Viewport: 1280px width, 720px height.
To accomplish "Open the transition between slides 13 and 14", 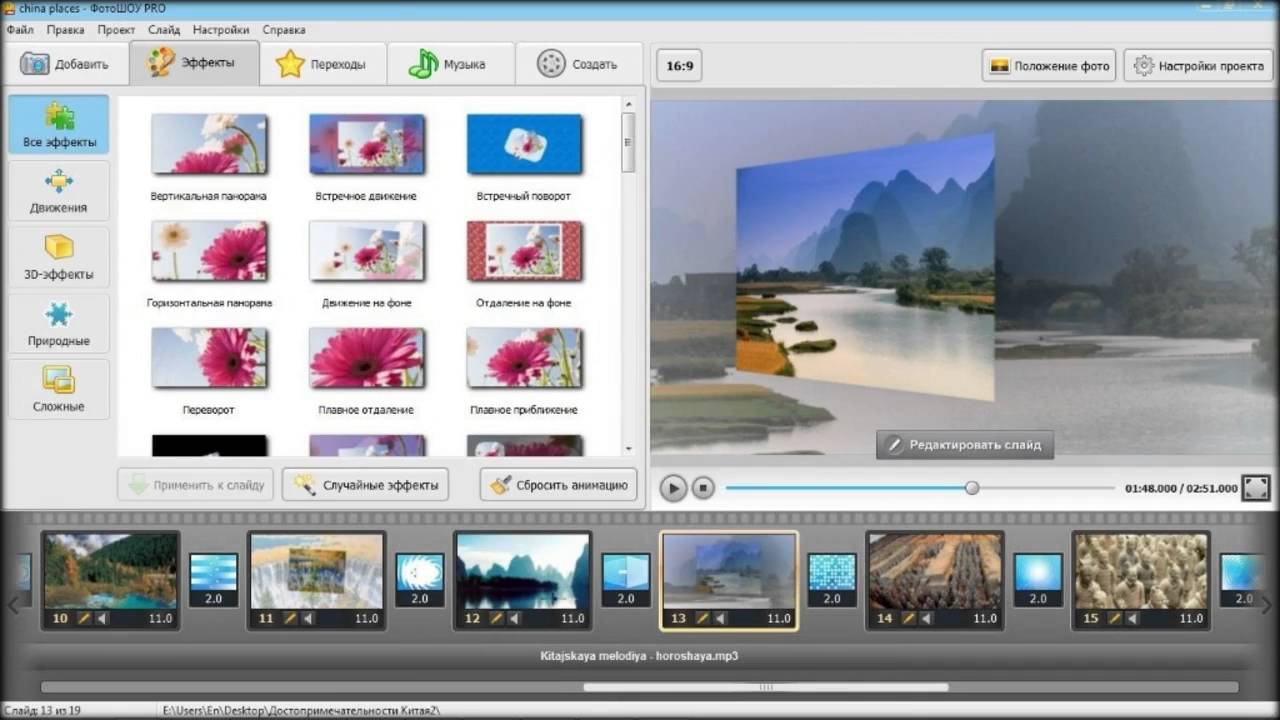I will [x=832, y=580].
